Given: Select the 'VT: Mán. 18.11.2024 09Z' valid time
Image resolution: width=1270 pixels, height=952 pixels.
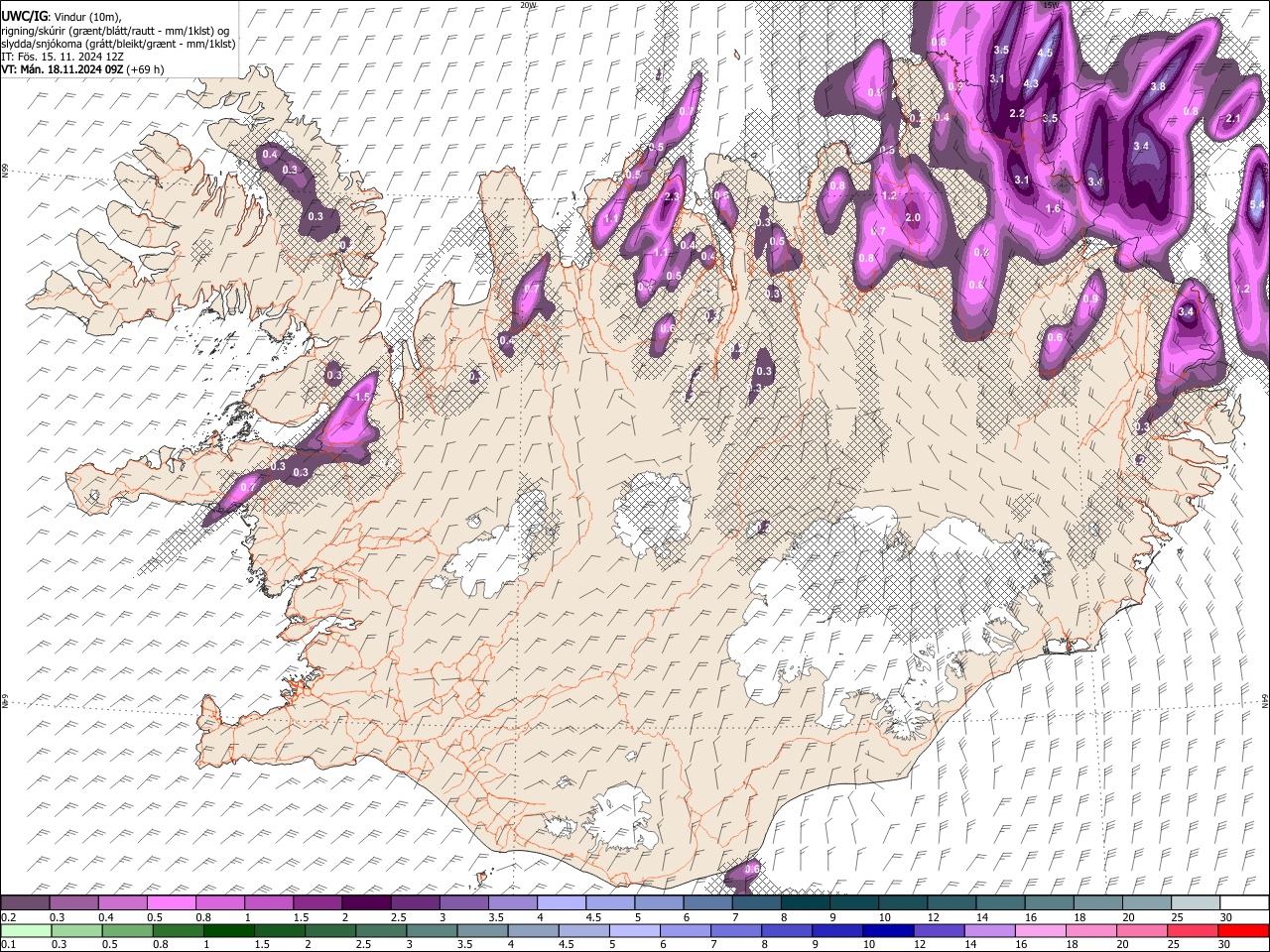Looking at the screenshot, I should (x=63, y=69).
